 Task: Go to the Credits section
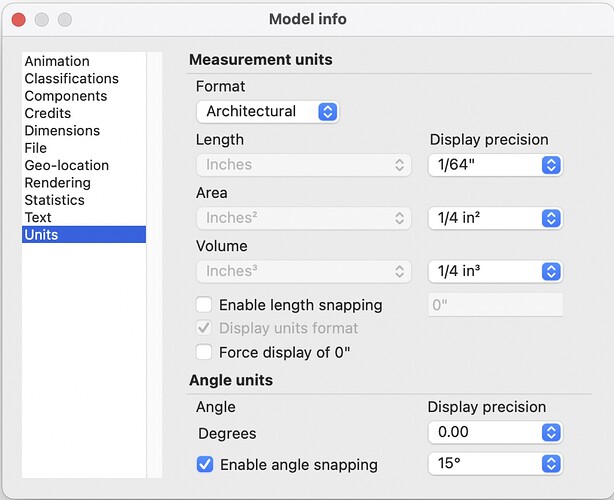pos(48,113)
